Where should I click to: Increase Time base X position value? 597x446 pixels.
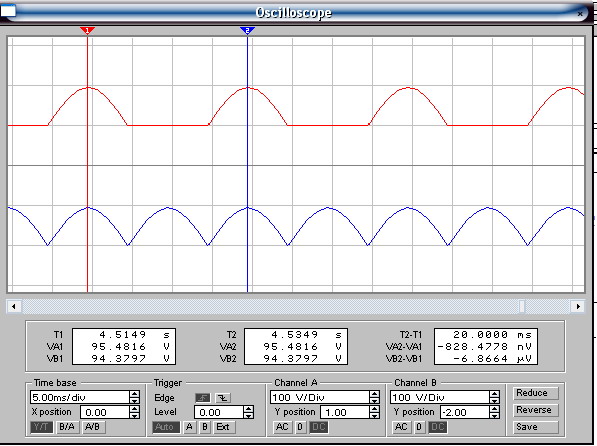[x=134, y=409]
